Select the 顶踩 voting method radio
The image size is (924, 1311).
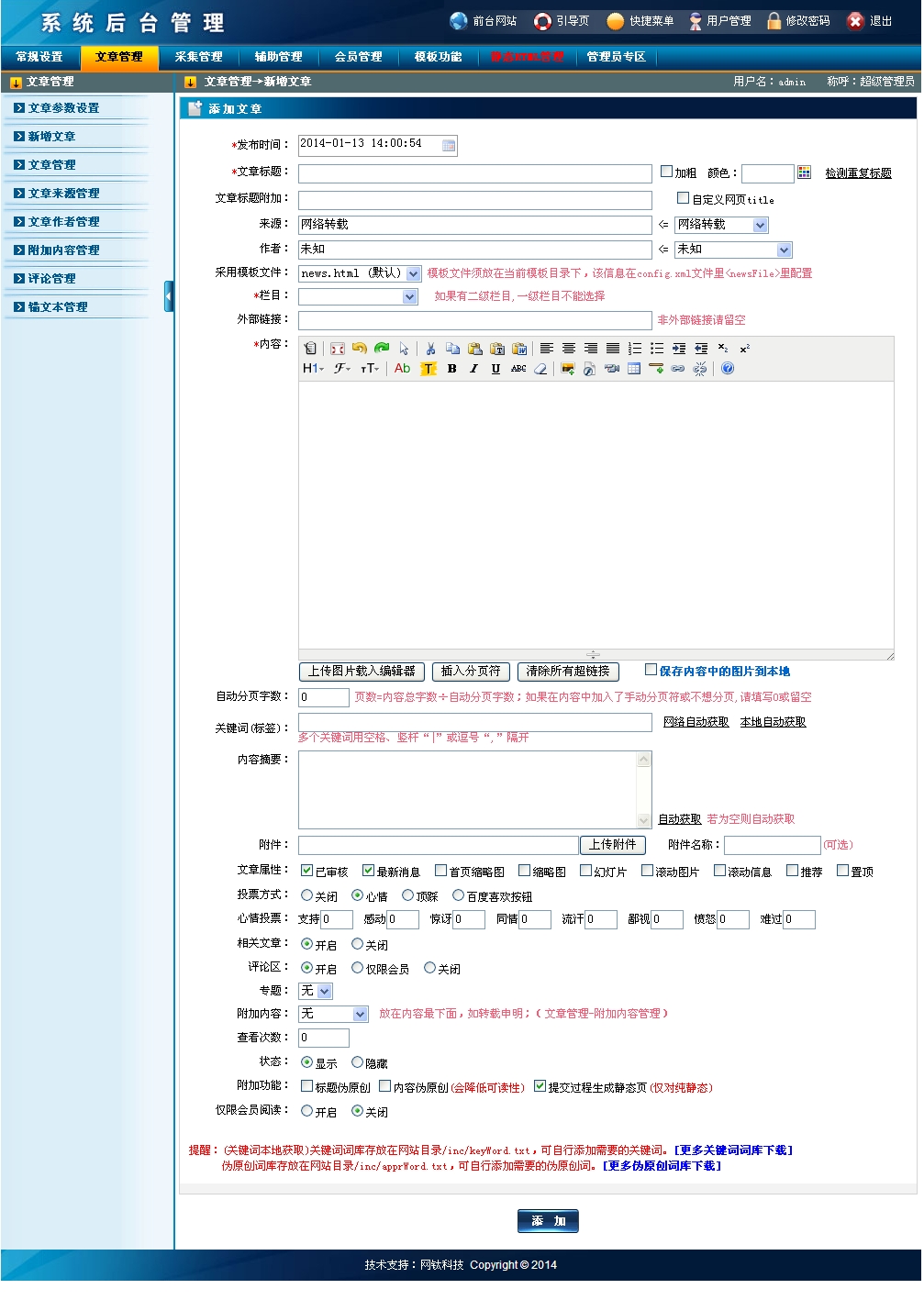coord(408,895)
